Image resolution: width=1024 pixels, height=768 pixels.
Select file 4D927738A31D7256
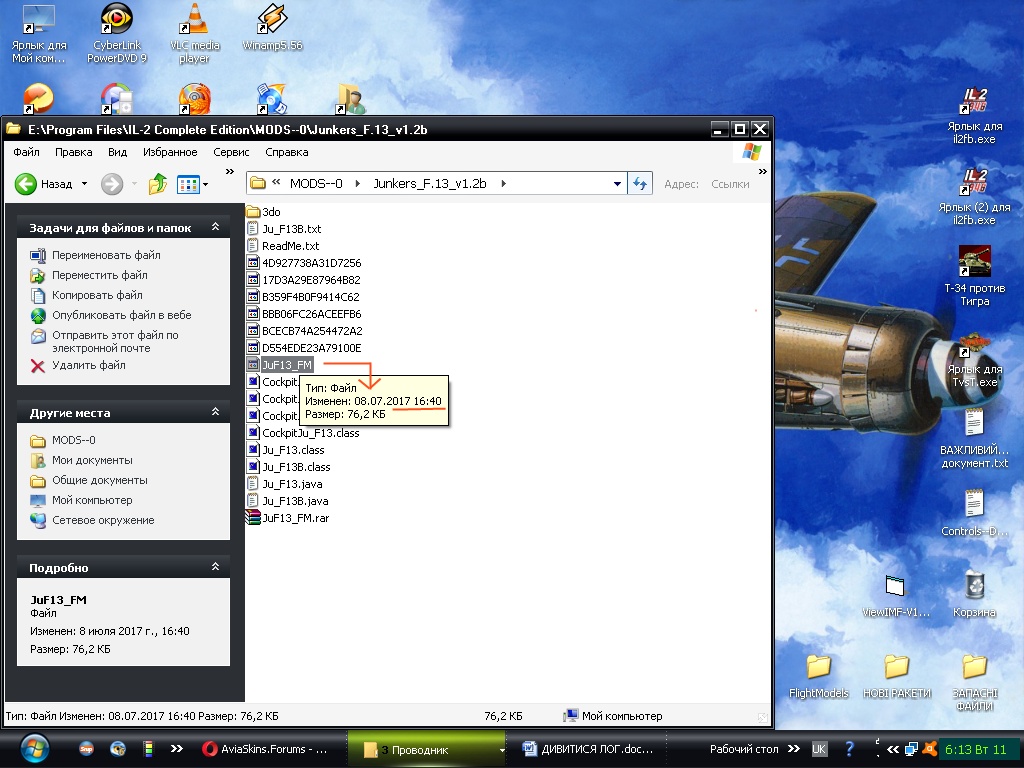(304, 263)
